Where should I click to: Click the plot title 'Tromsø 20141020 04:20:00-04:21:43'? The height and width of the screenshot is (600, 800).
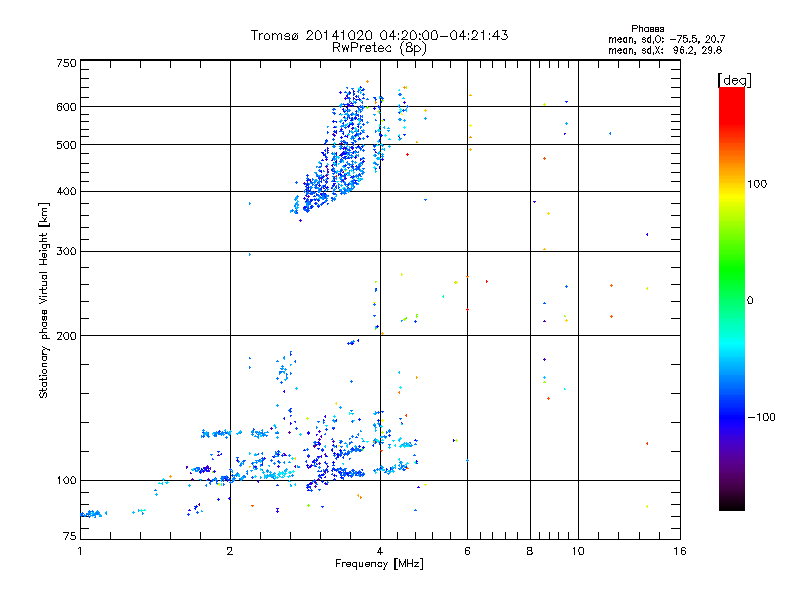[x=379, y=35]
